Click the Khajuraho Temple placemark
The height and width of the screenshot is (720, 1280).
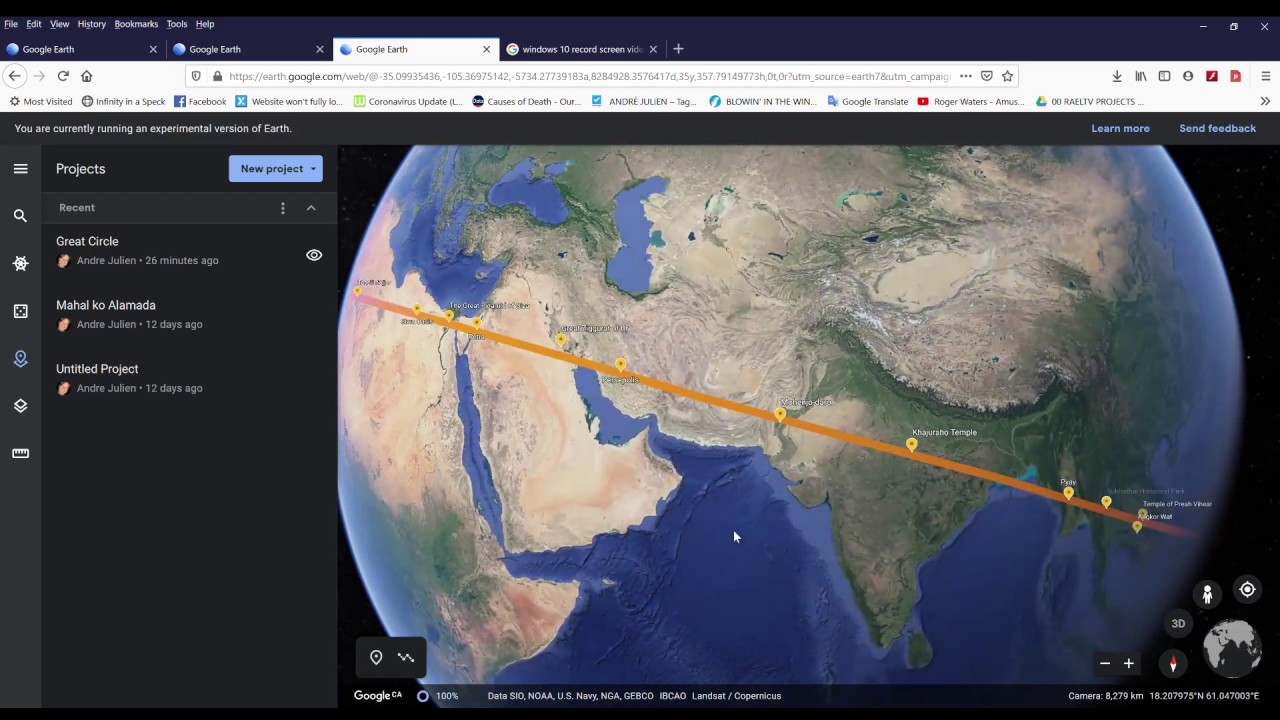(911, 444)
